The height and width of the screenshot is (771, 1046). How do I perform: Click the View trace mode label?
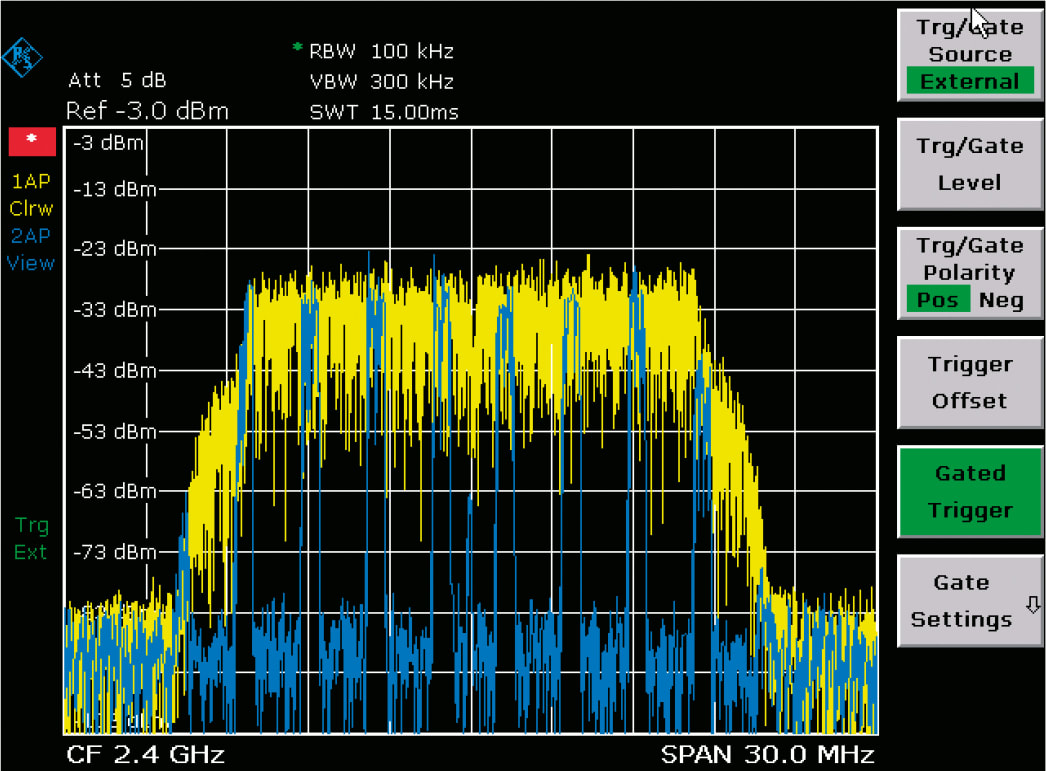(x=31, y=263)
